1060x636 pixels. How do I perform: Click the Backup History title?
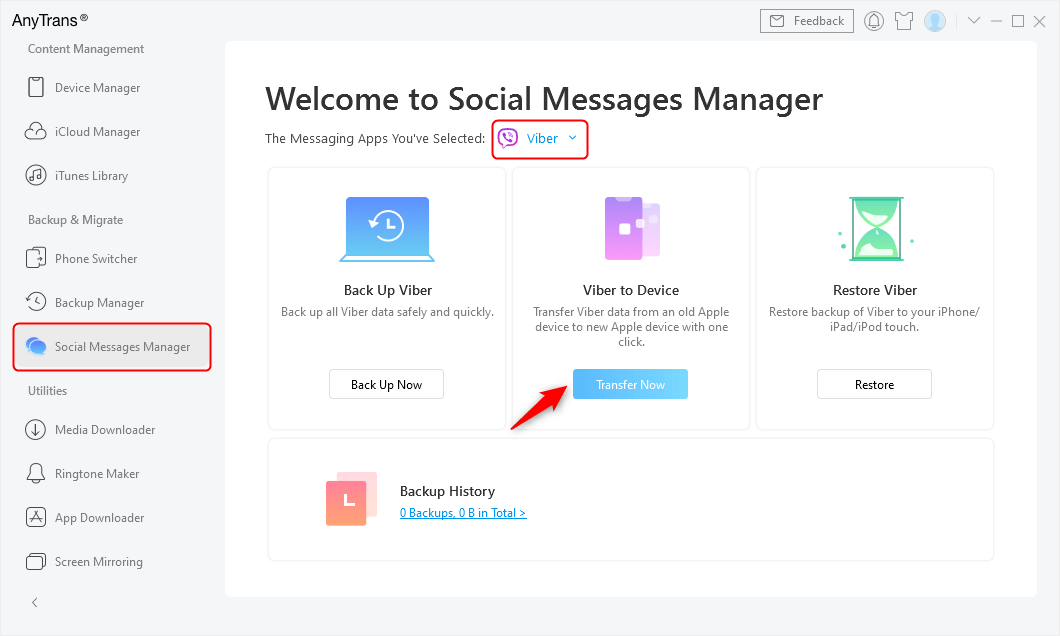click(448, 491)
